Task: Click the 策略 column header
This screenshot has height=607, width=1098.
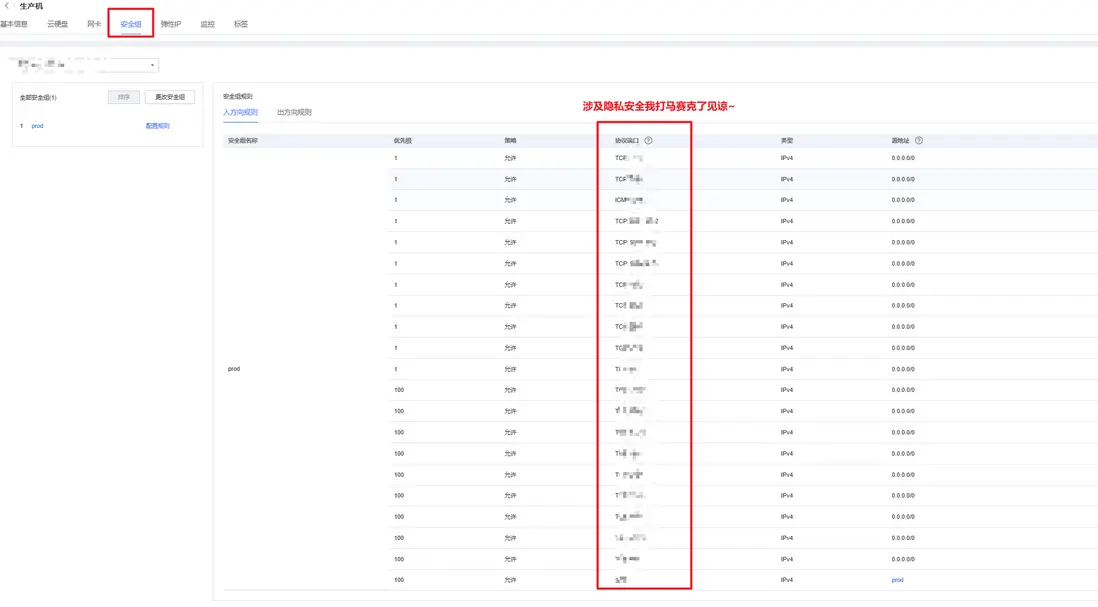Action: click(510, 141)
